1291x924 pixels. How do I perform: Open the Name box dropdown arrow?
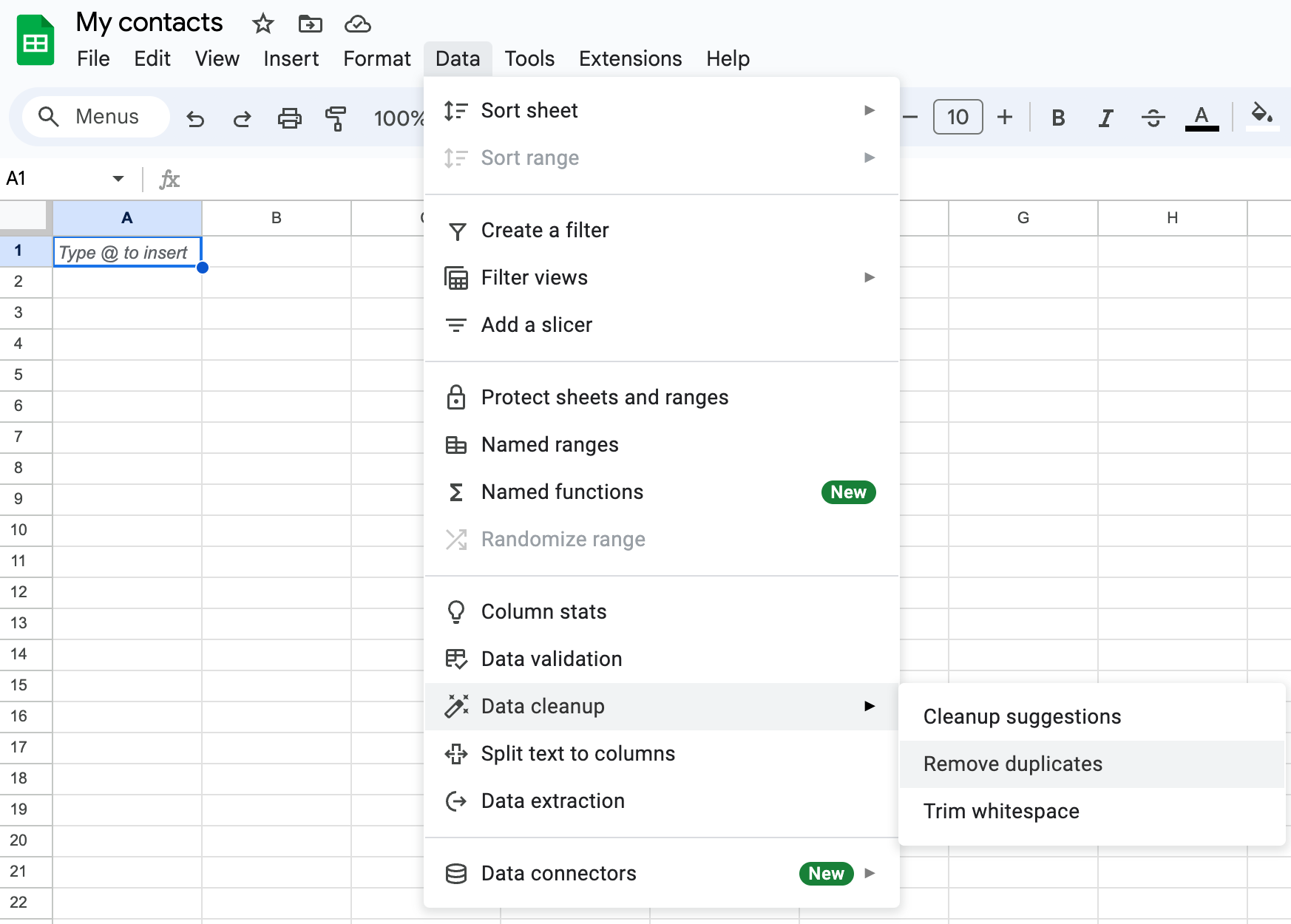(117, 178)
